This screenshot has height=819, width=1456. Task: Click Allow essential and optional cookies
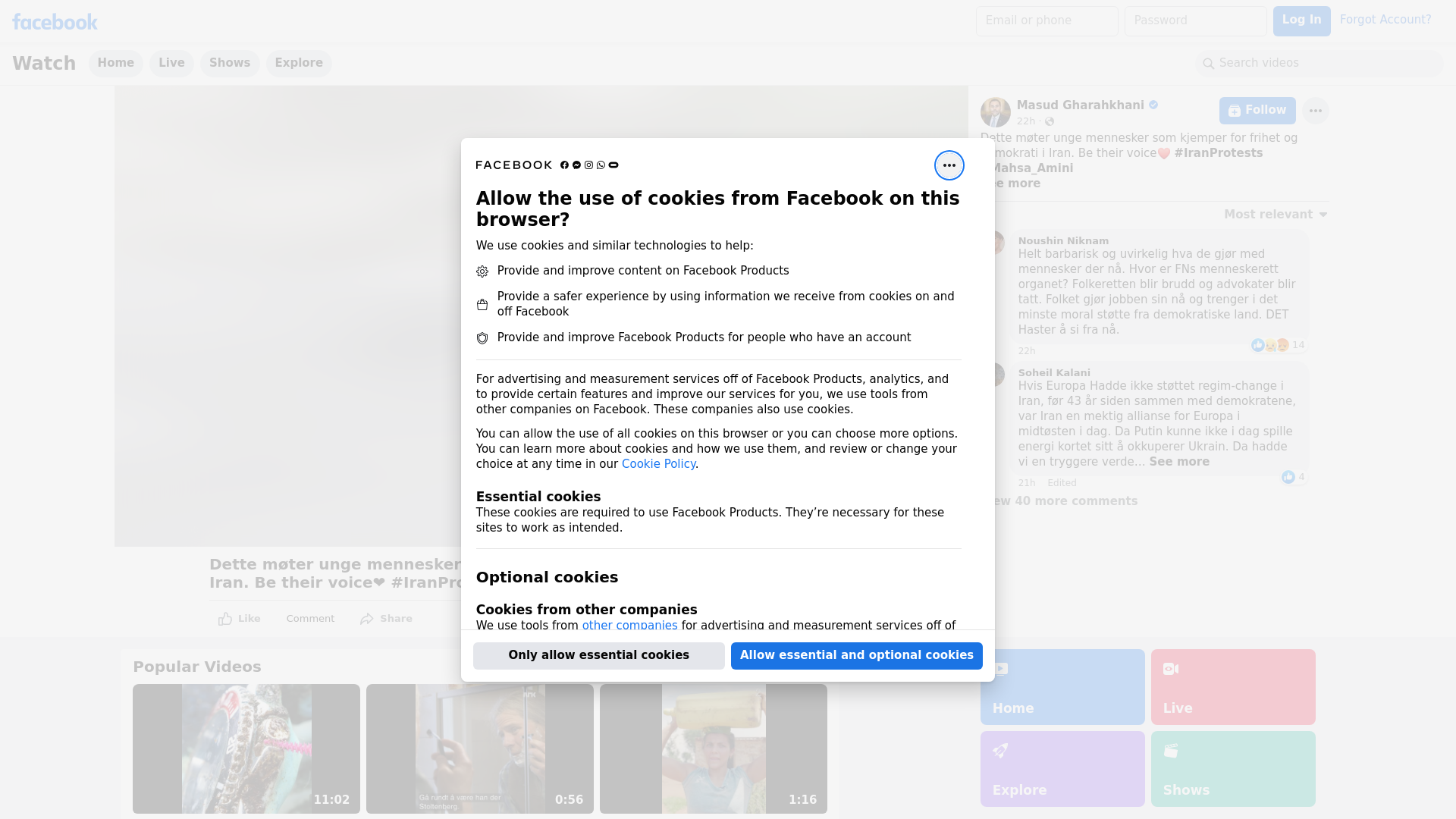pyautogui.click(x=856, y=655)
